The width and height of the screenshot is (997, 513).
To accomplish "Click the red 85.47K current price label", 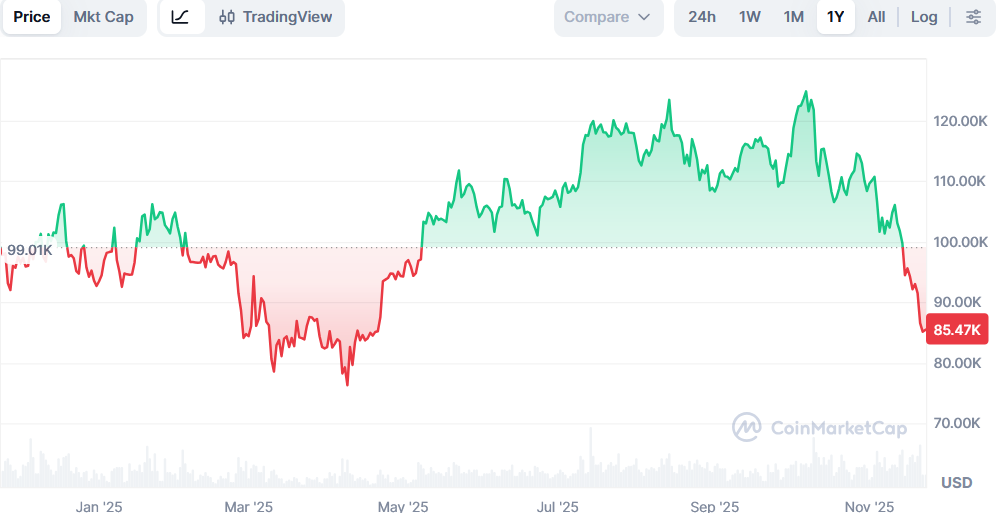I will point(957,329).
